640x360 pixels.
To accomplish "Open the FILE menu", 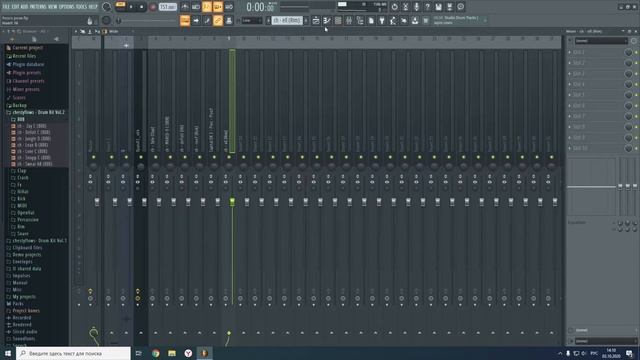I will [6, 7].
